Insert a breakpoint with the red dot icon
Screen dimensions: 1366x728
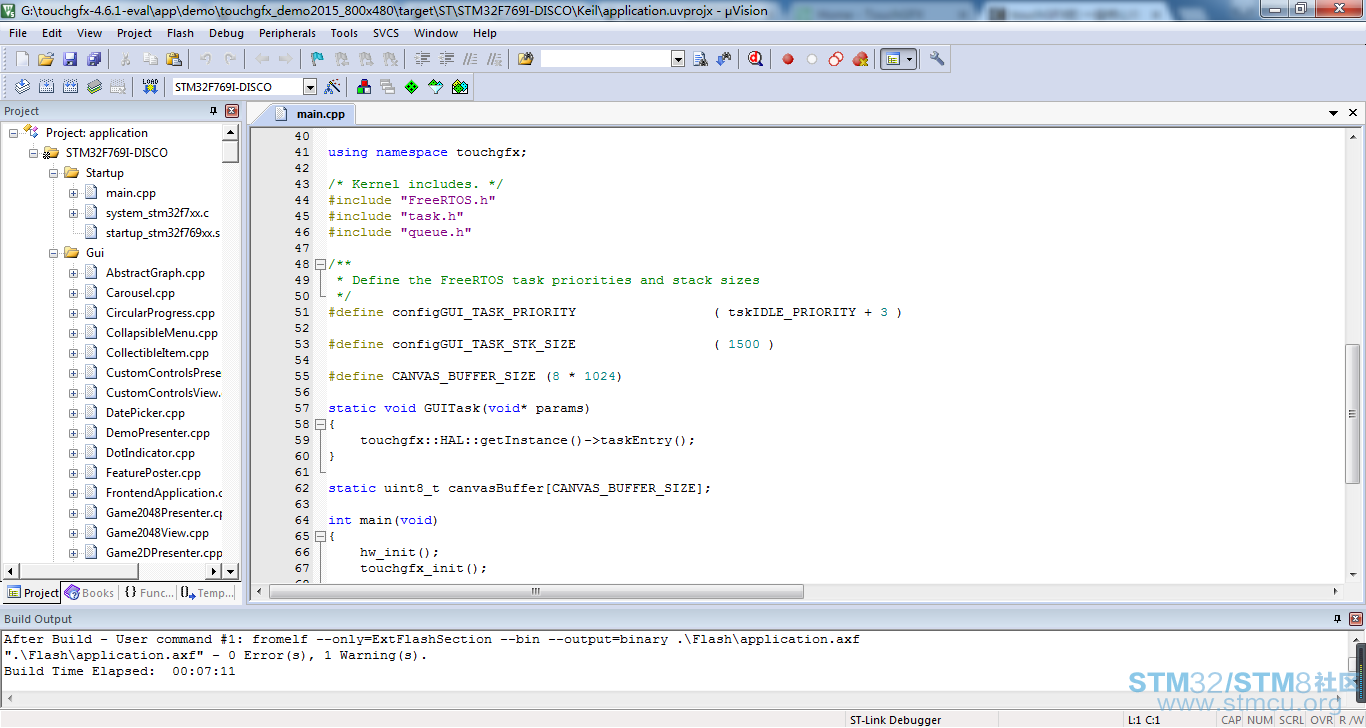tap(788, 59)
